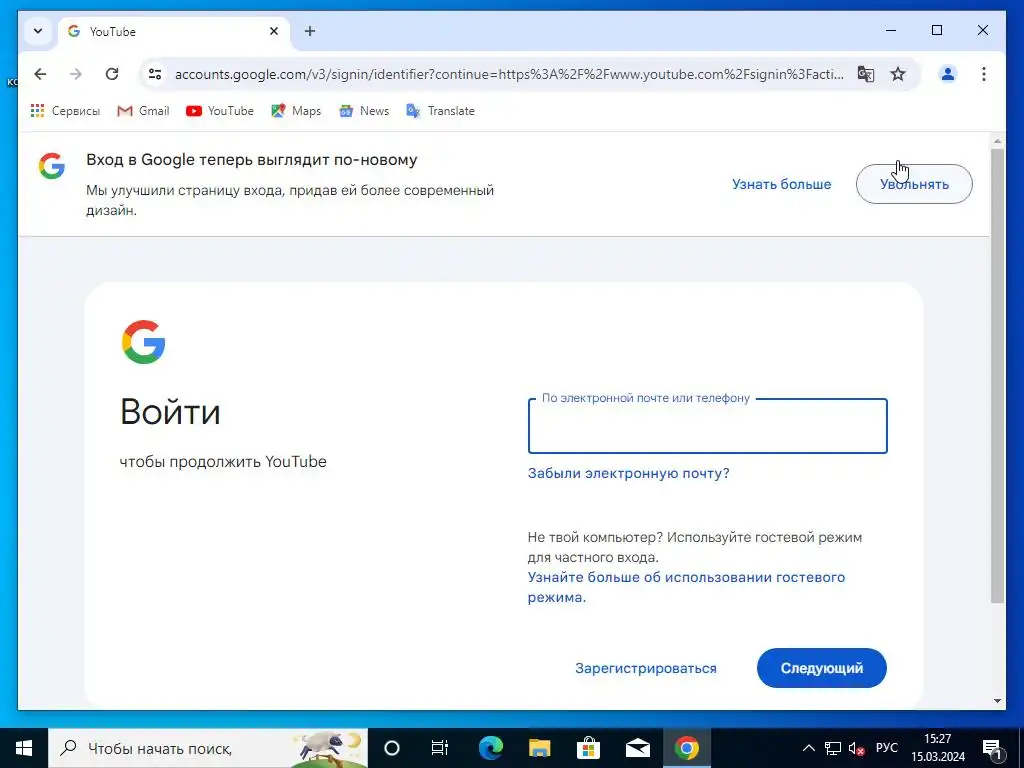Show hidden tray icons chevron
Image resolution: width=1024 pixels, height=768 pixels.
(808, 748)
